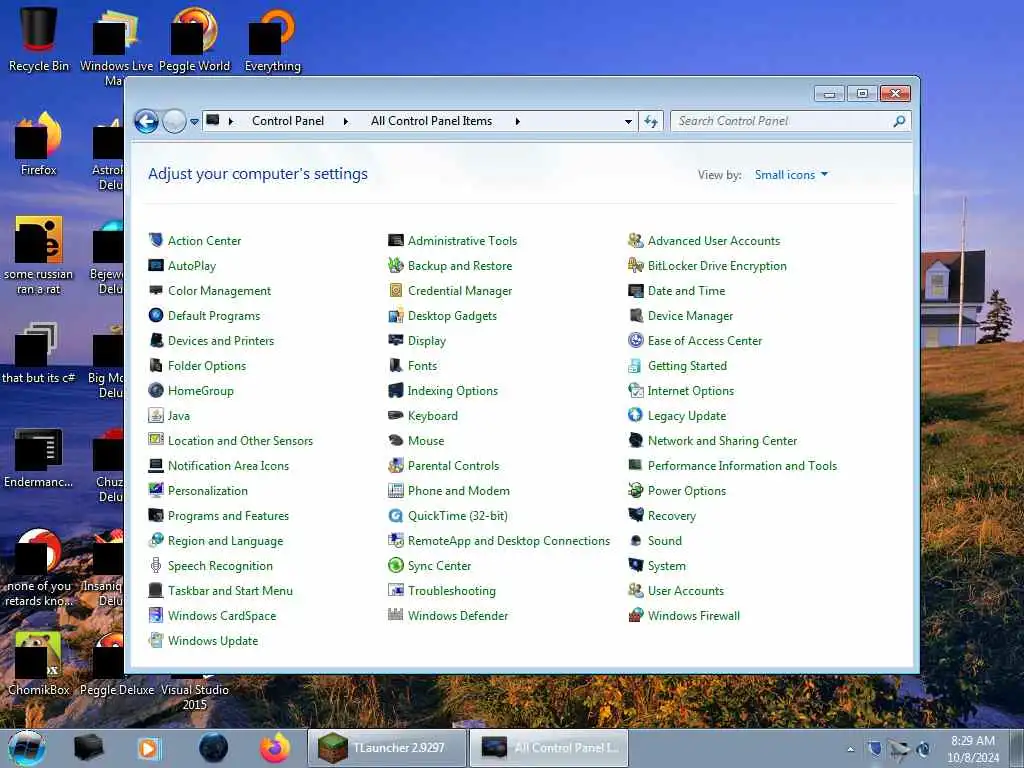1024x768 pixels.
Task: Open Internet Options link
Action: tap(691, 391)
